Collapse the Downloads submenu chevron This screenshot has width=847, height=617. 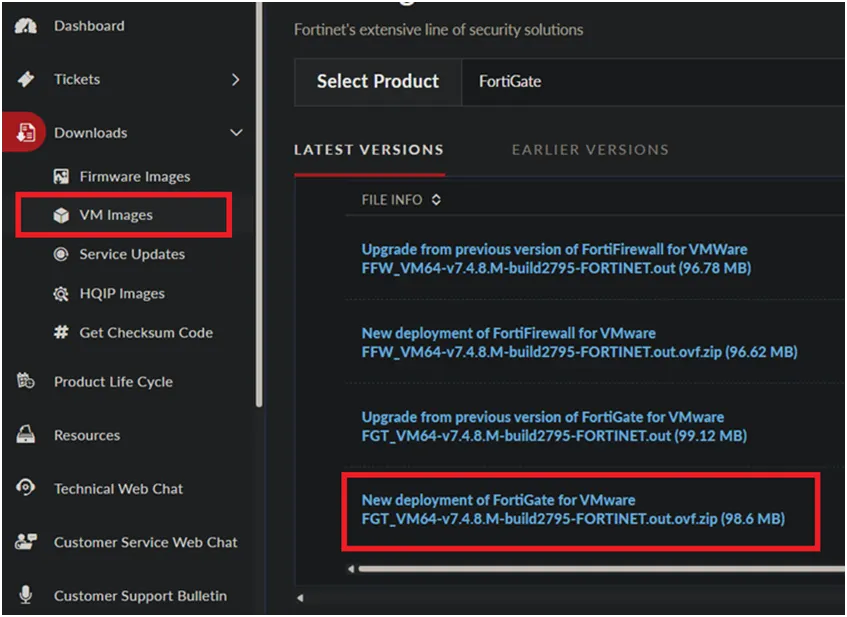[x=236, y=132]
